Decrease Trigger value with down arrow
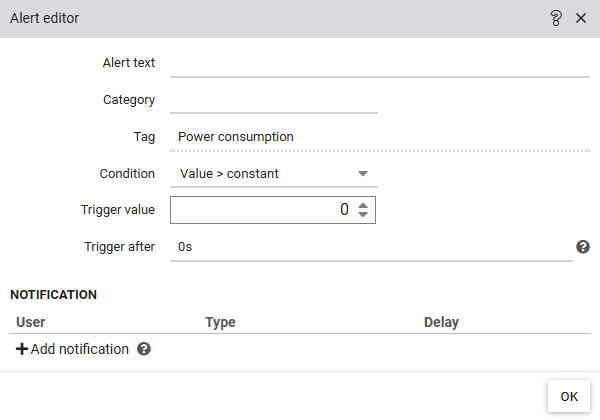The image size is (600, 420). coord(363,214)
